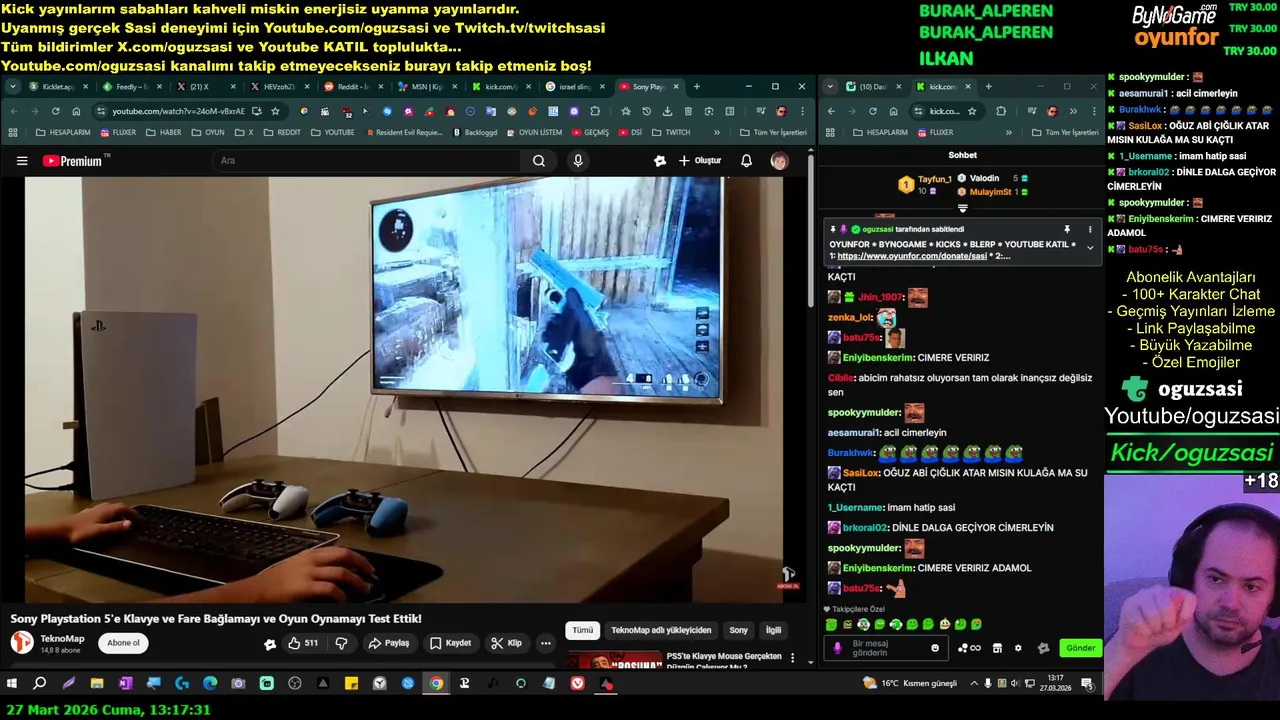The width and height of the screenshot is (1280, 720).
Task: Open the TeknoMap channel name link
Action: pos(62,638)
